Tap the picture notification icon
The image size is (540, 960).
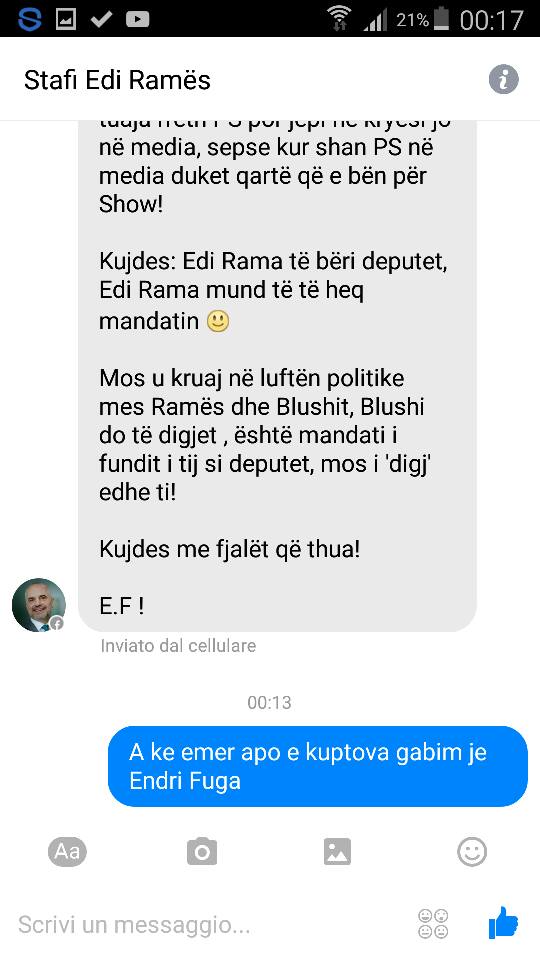66,20
